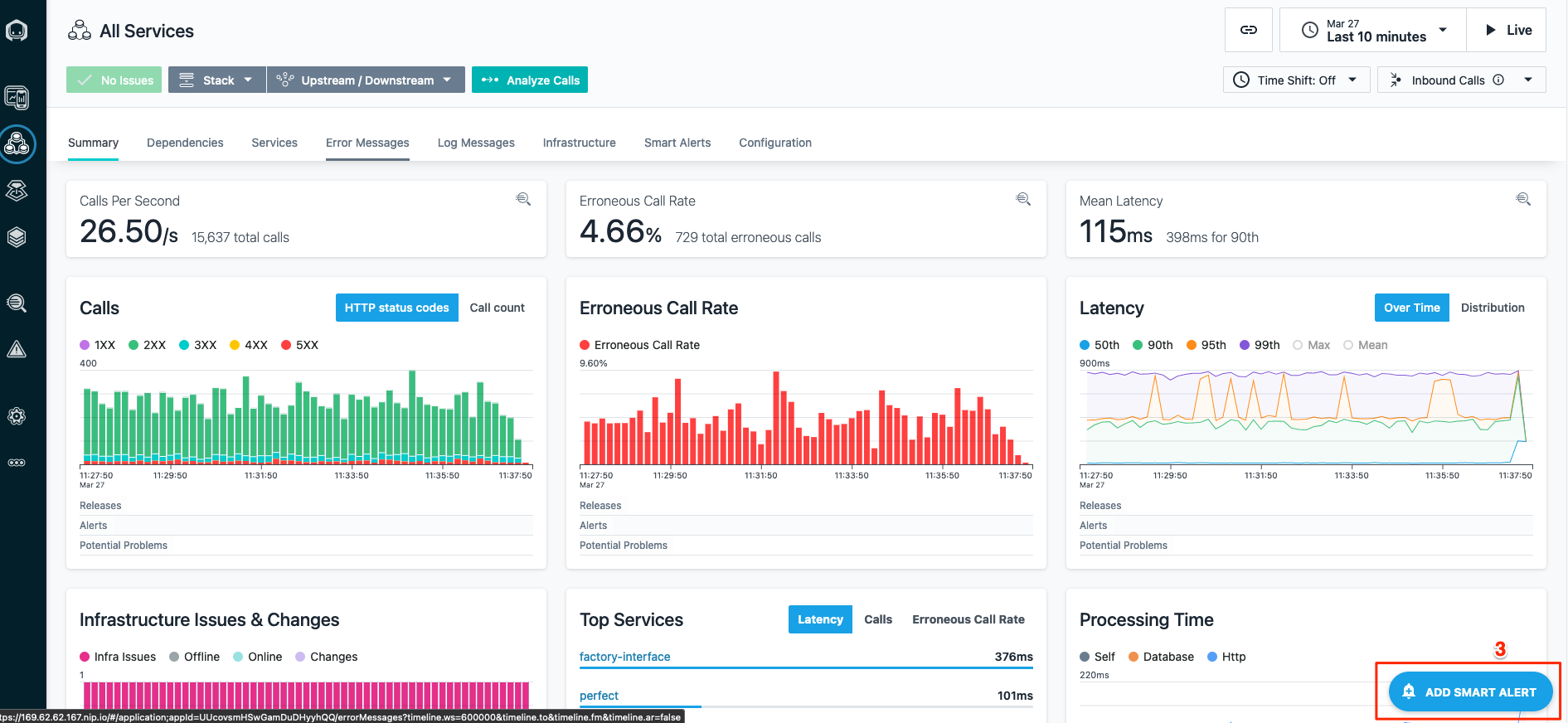Image resolution: width=1568 pixels, height=723 pixels.
Task: Switch to the Services tab
Action: (274, 143)
